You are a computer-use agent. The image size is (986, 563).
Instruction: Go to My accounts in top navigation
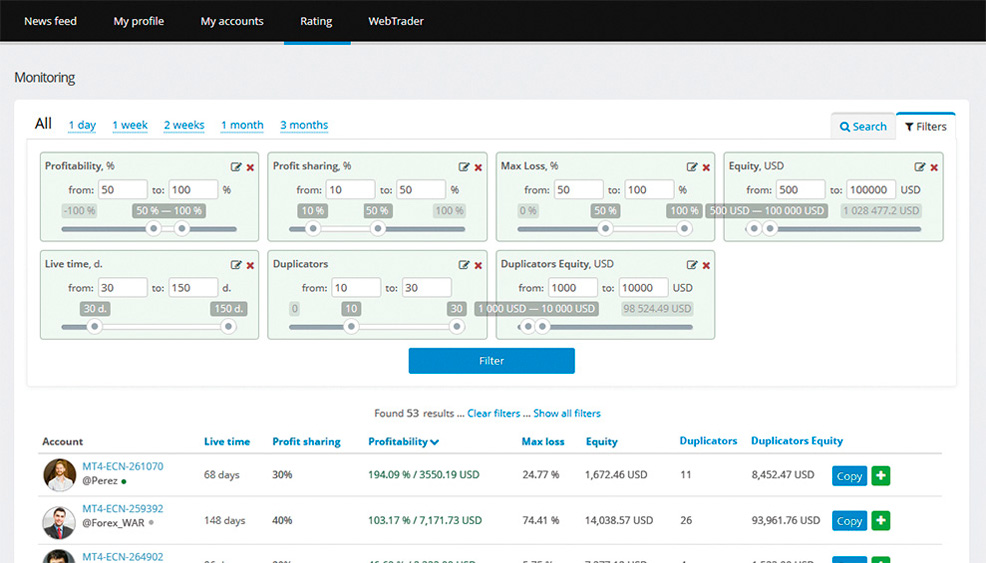[232, 21]
